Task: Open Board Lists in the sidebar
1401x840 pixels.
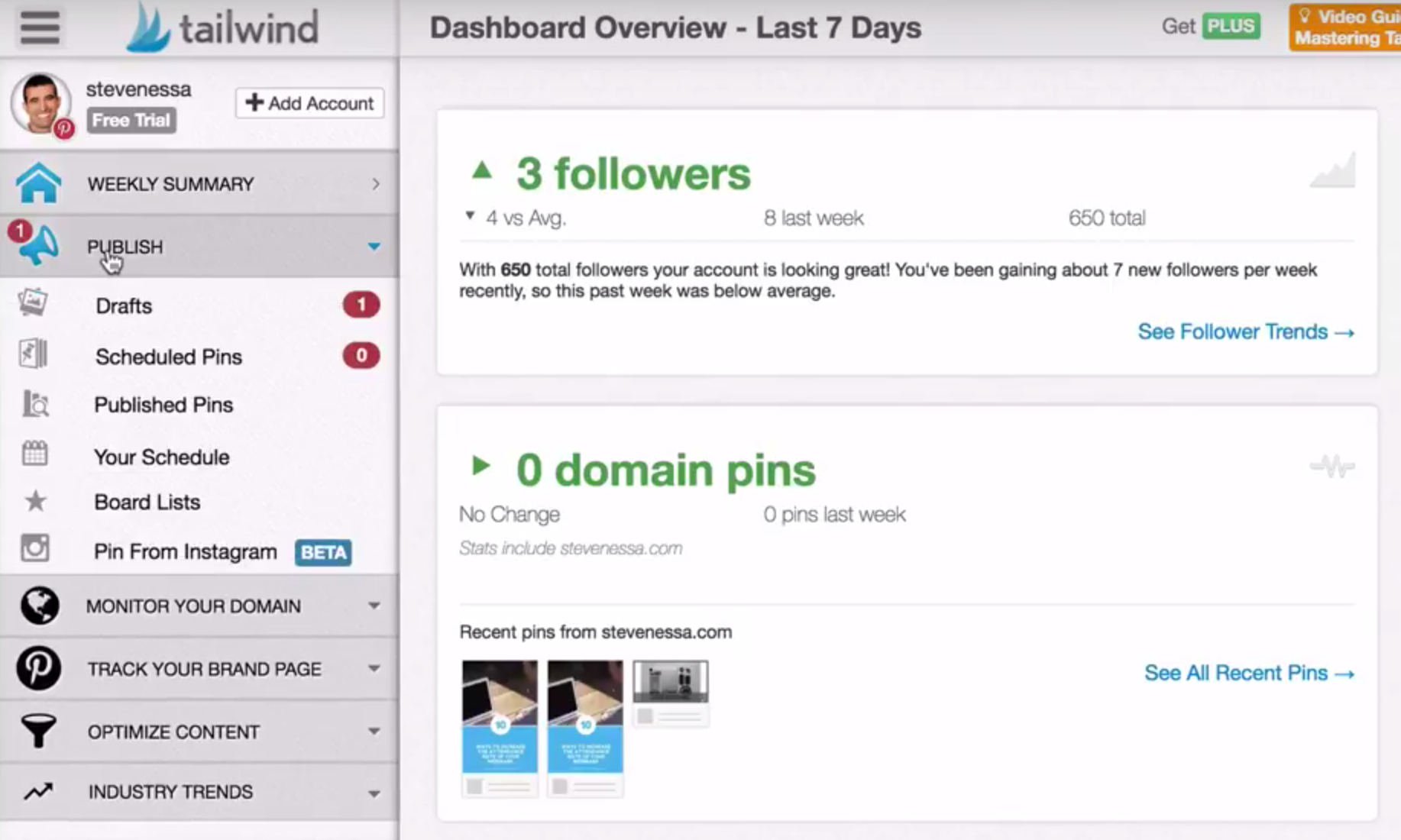Action: tap(147, 502)
